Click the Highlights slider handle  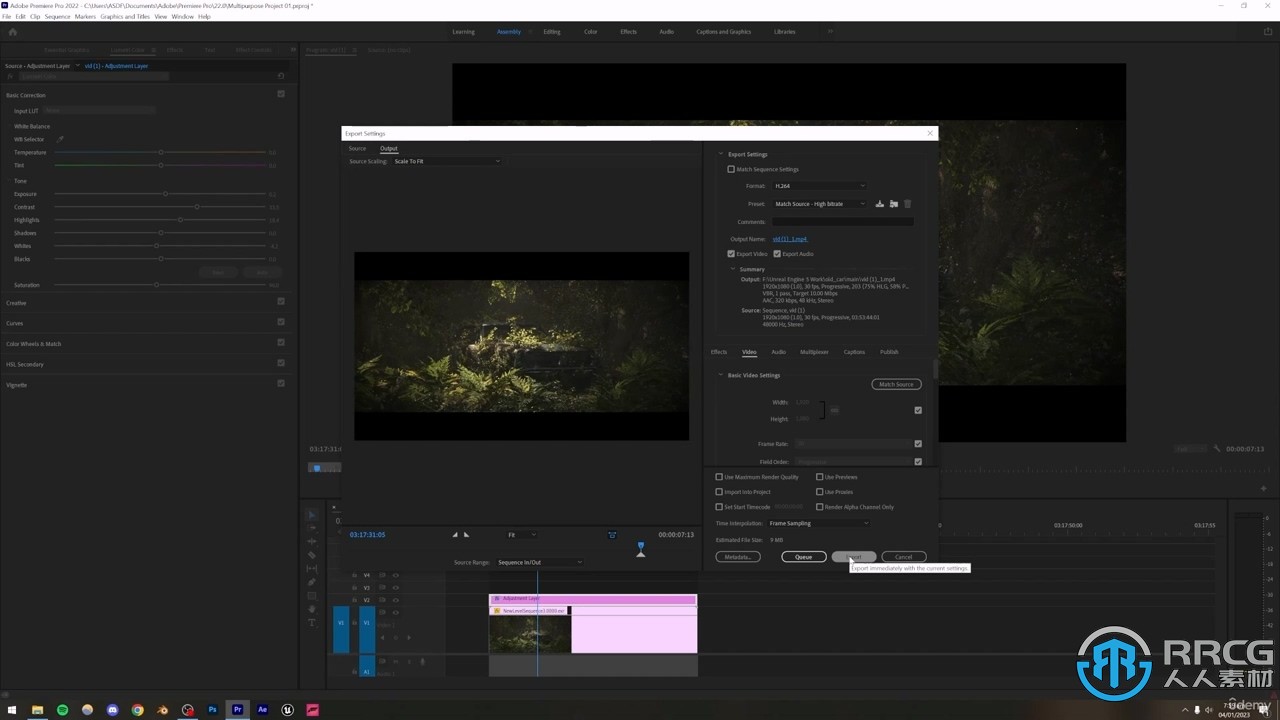(x=180, y=220)
